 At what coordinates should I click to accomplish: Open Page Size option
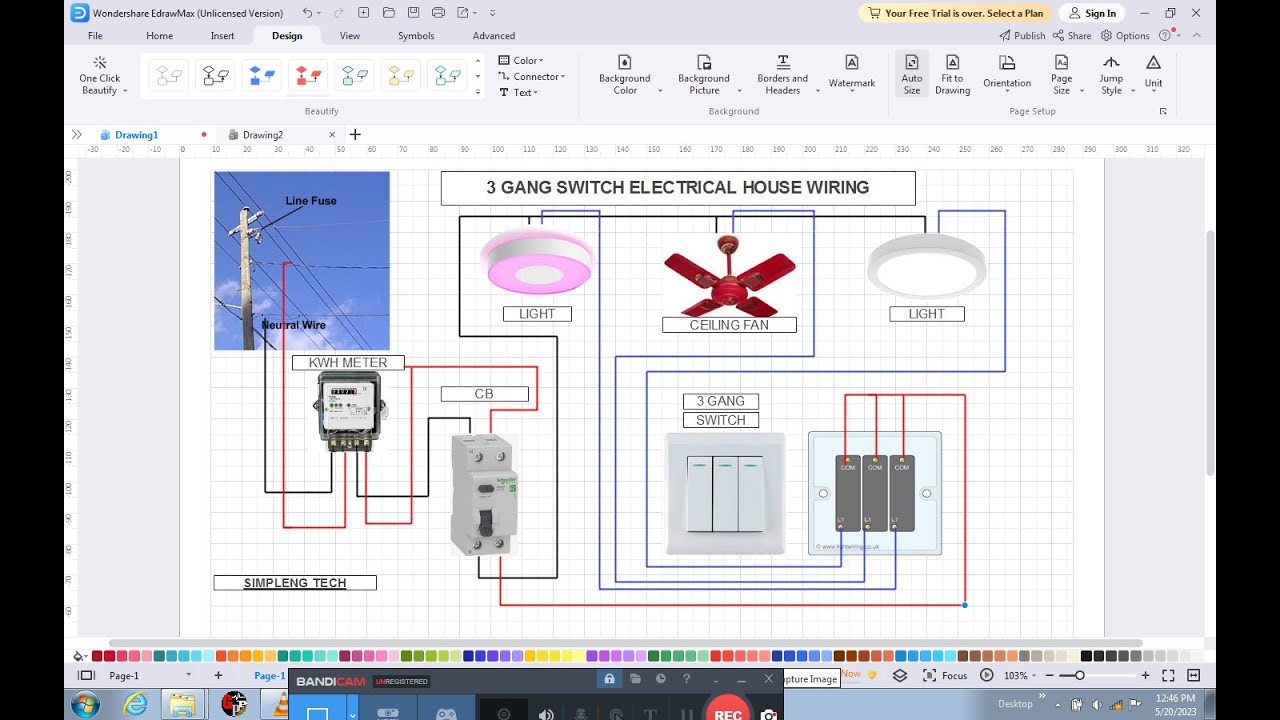[x=1061, y=76]
